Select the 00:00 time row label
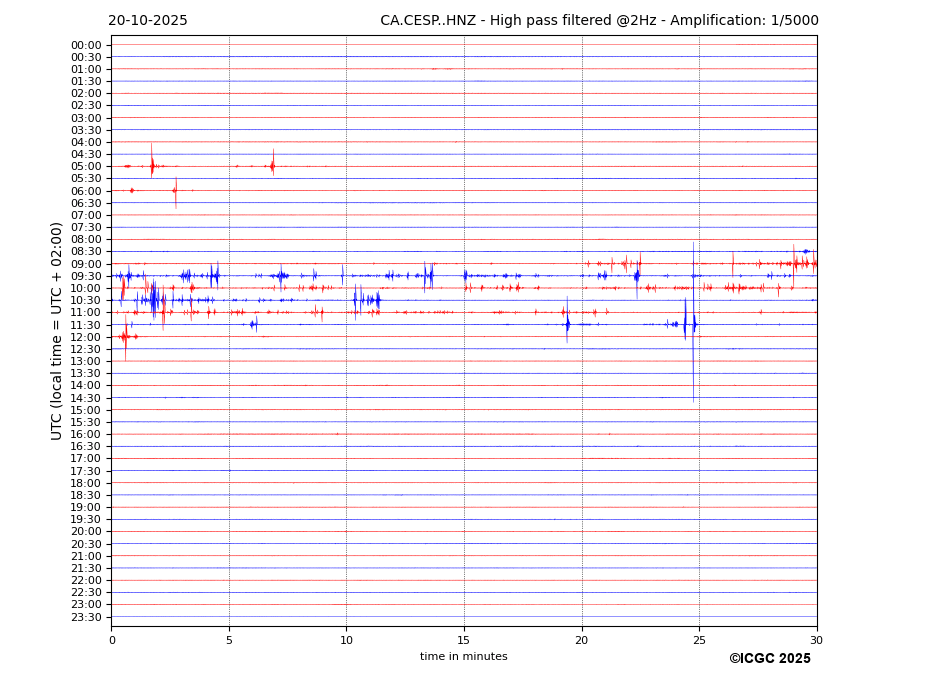Viewport: 927px width, 696px height. click(x=86, y=45)
